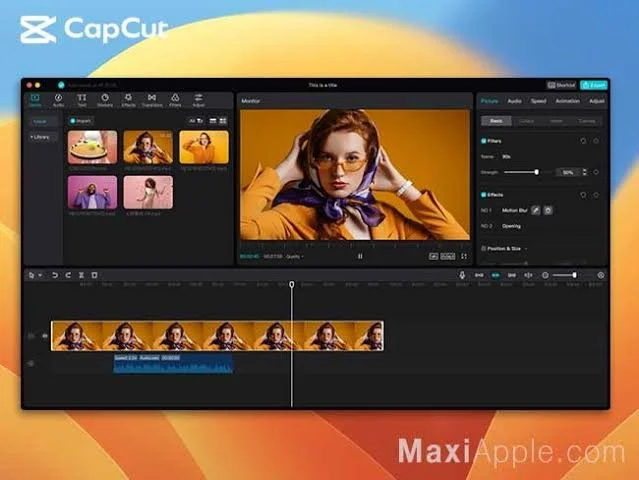This screenshot has height=480, width=639.
Task: Click the keyframe diamond in Effects row
Action: (x=596, y=195)
